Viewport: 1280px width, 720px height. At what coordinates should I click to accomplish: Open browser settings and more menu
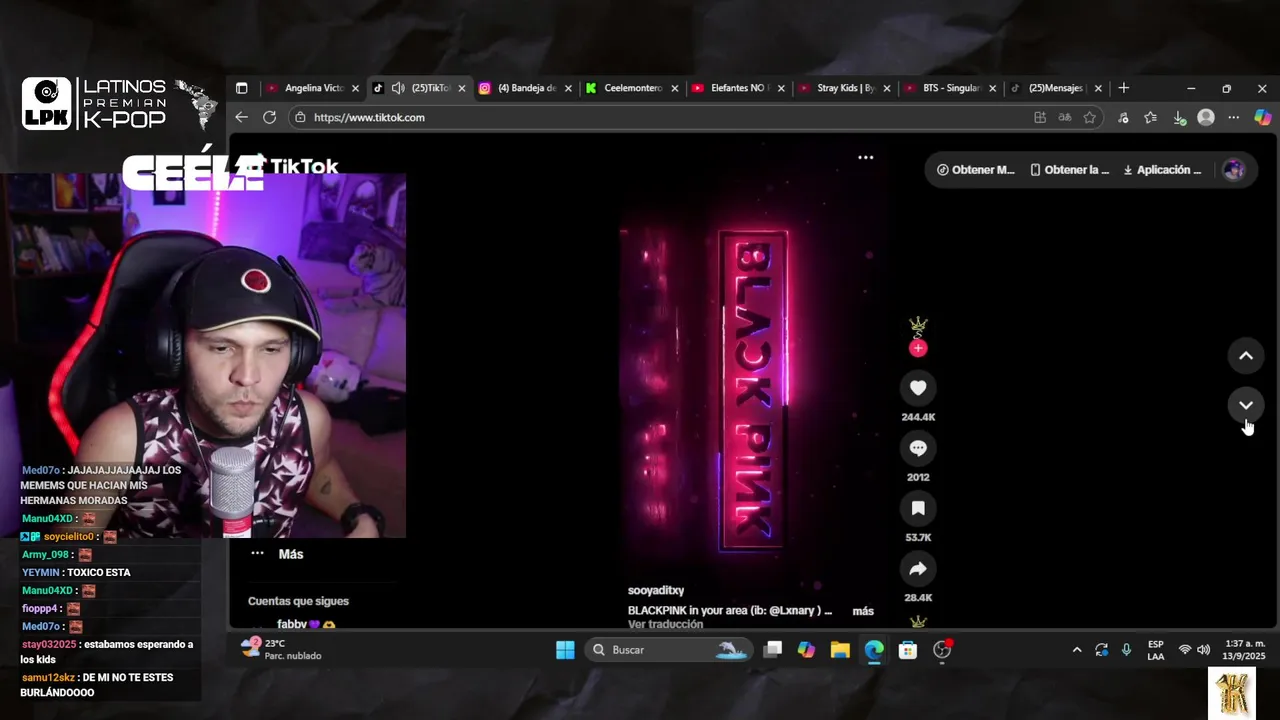[x=1234, y=117]
